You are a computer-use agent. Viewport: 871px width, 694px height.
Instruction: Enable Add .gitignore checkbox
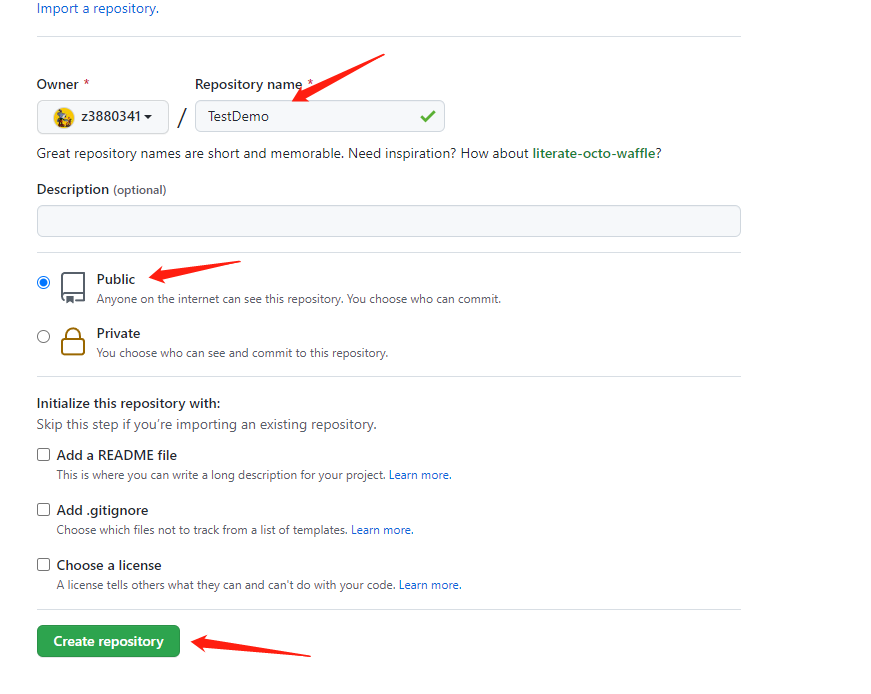tap(43, 510)
